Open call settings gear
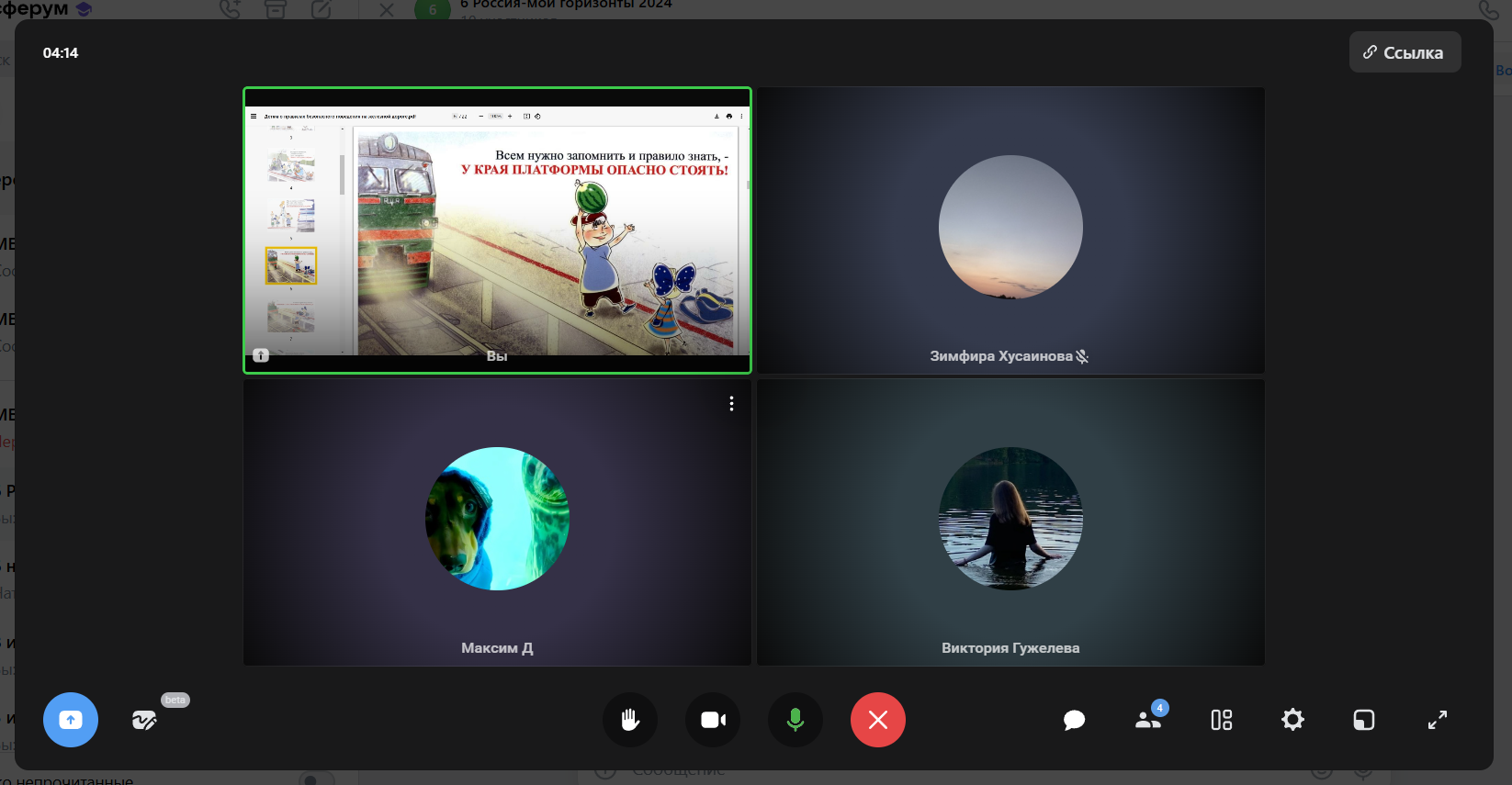This screenshot has height=785, width=1512. [1292, 720]
